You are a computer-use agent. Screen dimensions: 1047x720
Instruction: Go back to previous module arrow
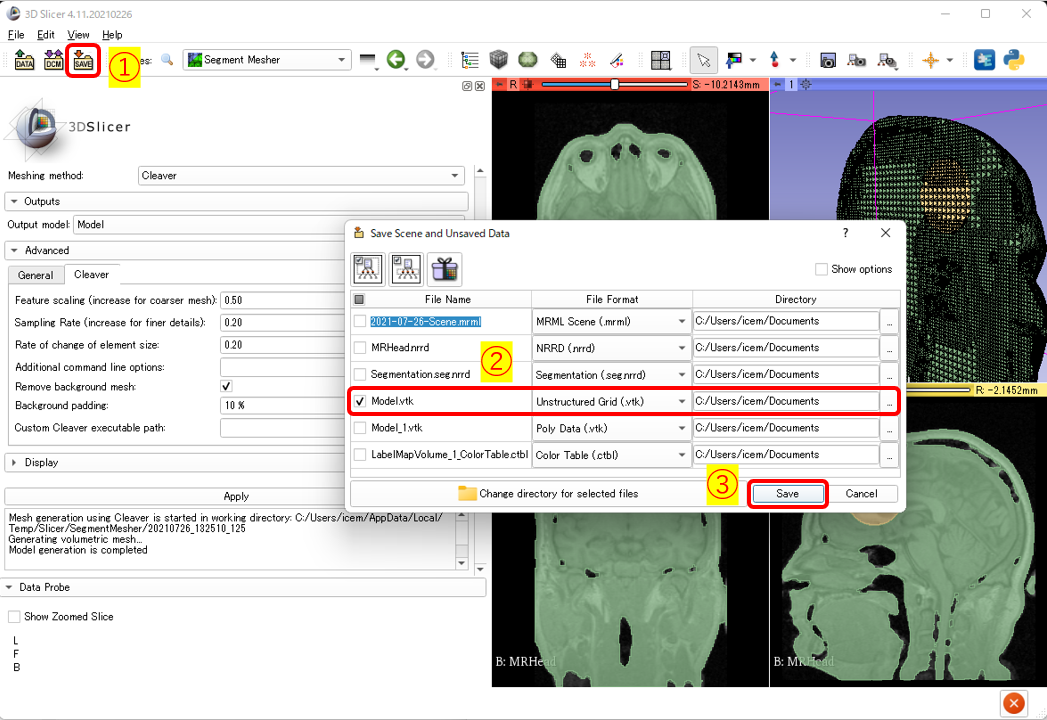(396, 60)
